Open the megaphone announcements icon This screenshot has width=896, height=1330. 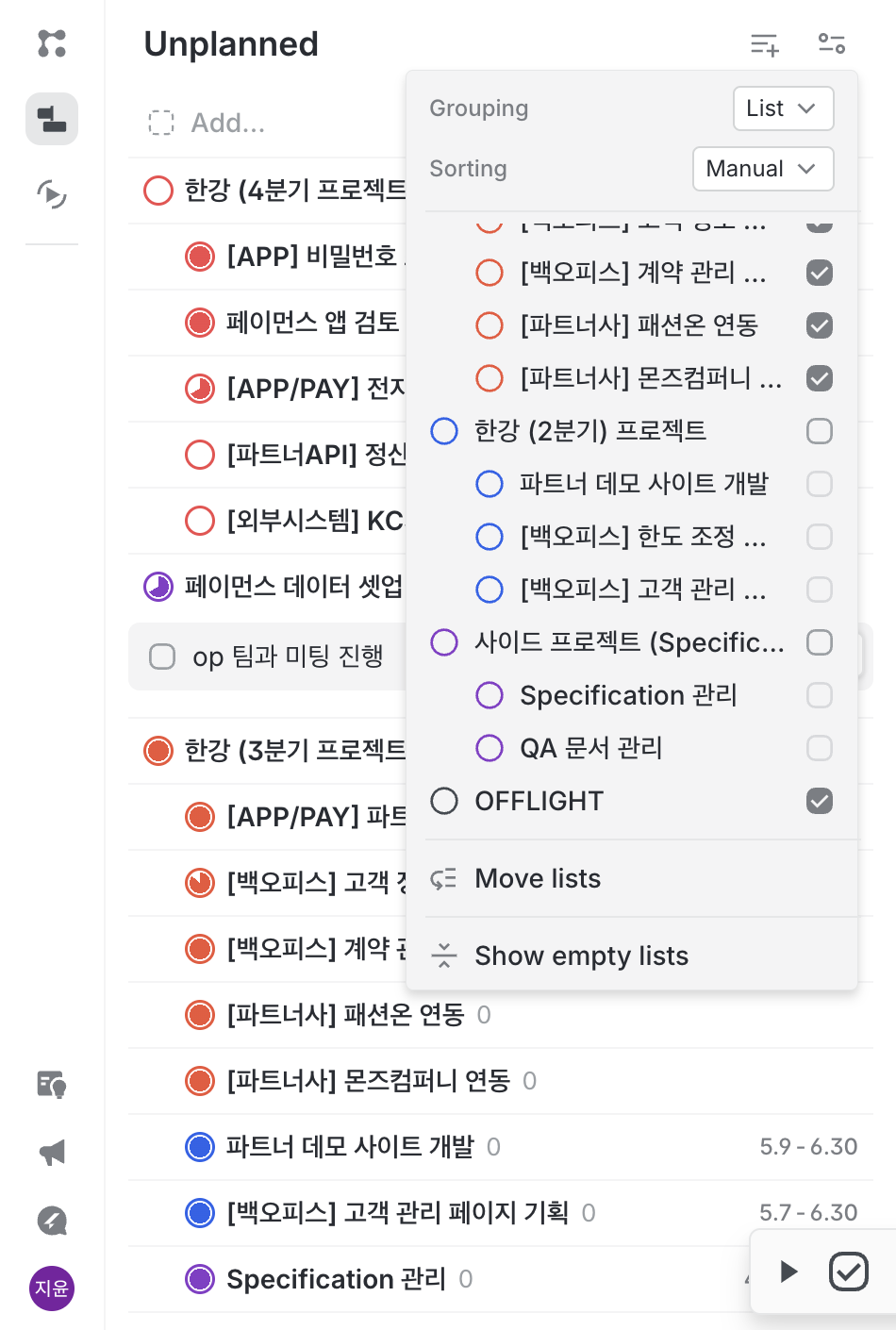(52, 1152)
